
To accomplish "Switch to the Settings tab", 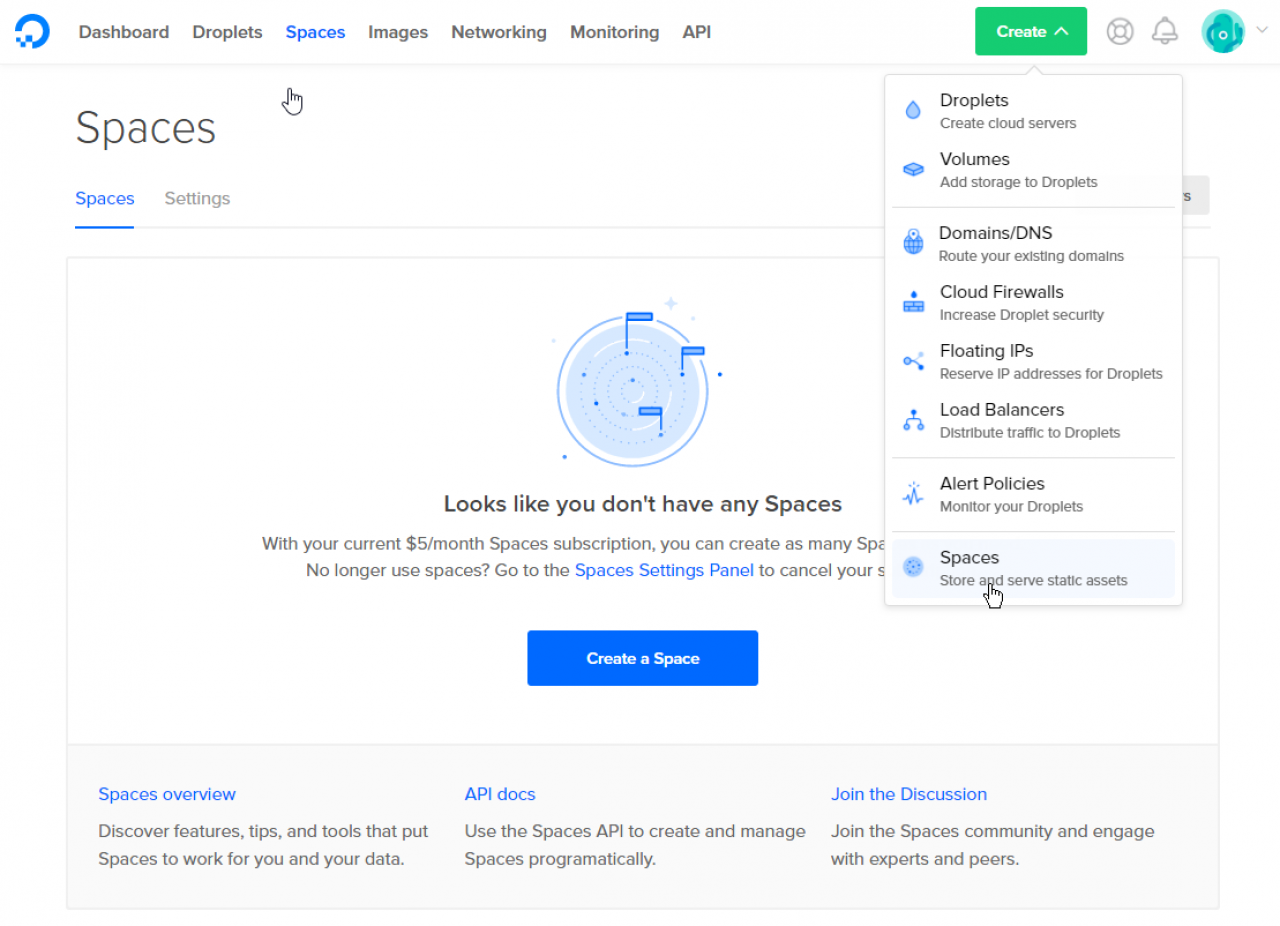I will point(196,198).
